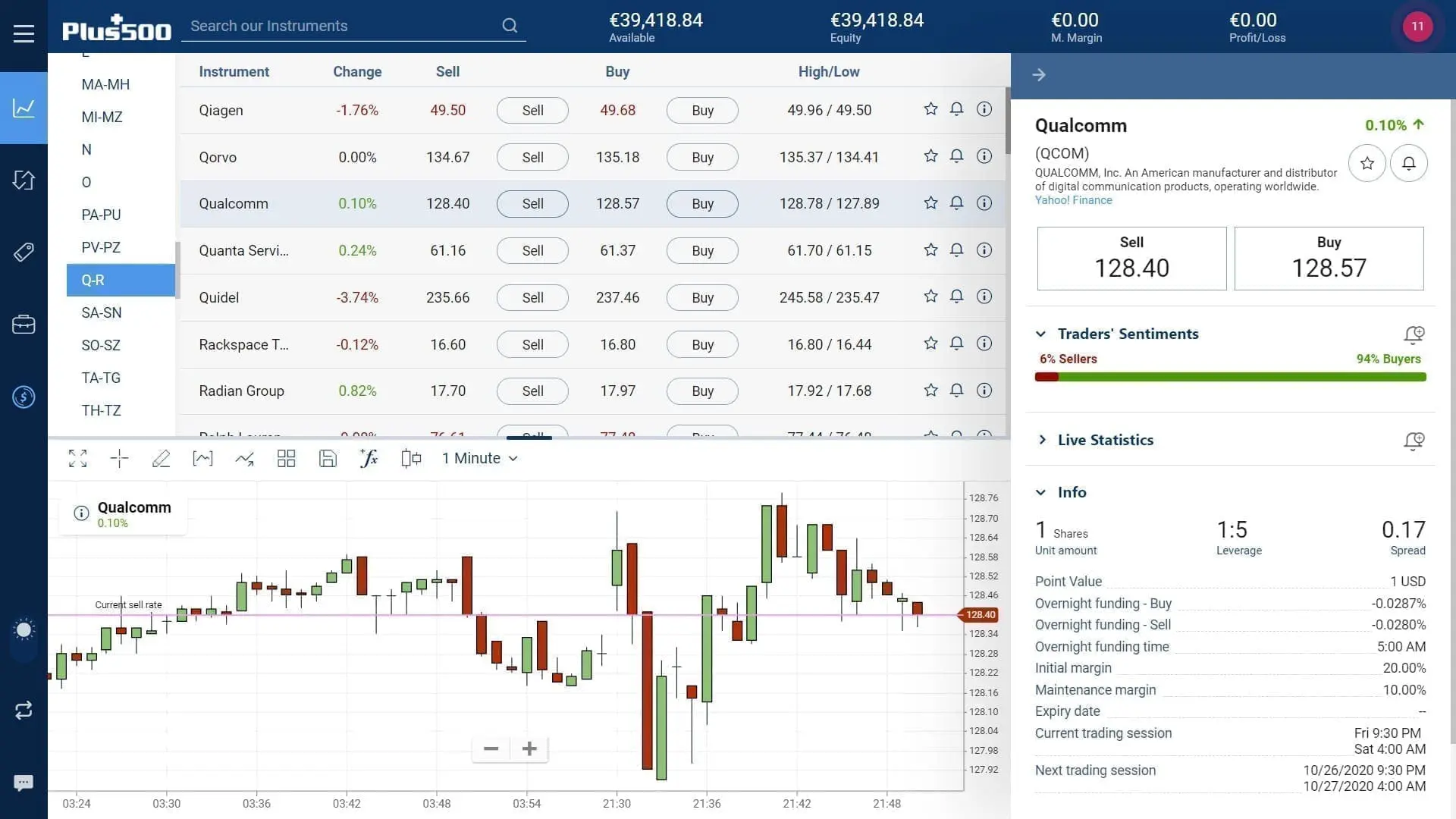Click the large Buy 128.57 box
The height and width of the screenshot is (819, 1456).
pos(1329,259)
